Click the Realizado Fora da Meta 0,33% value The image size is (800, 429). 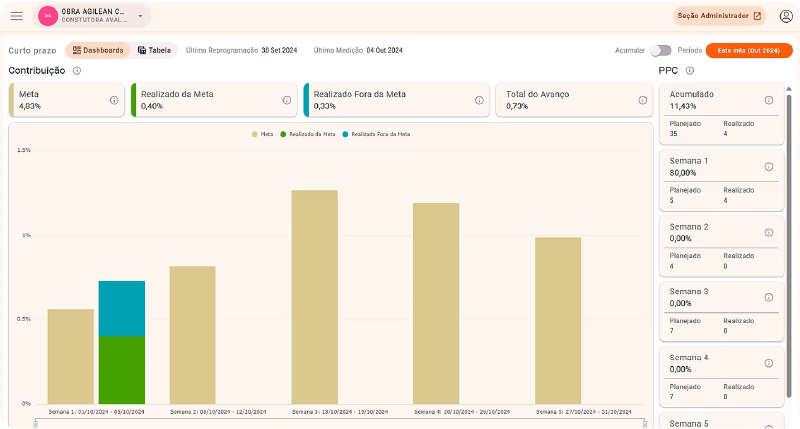click(324, 106)
